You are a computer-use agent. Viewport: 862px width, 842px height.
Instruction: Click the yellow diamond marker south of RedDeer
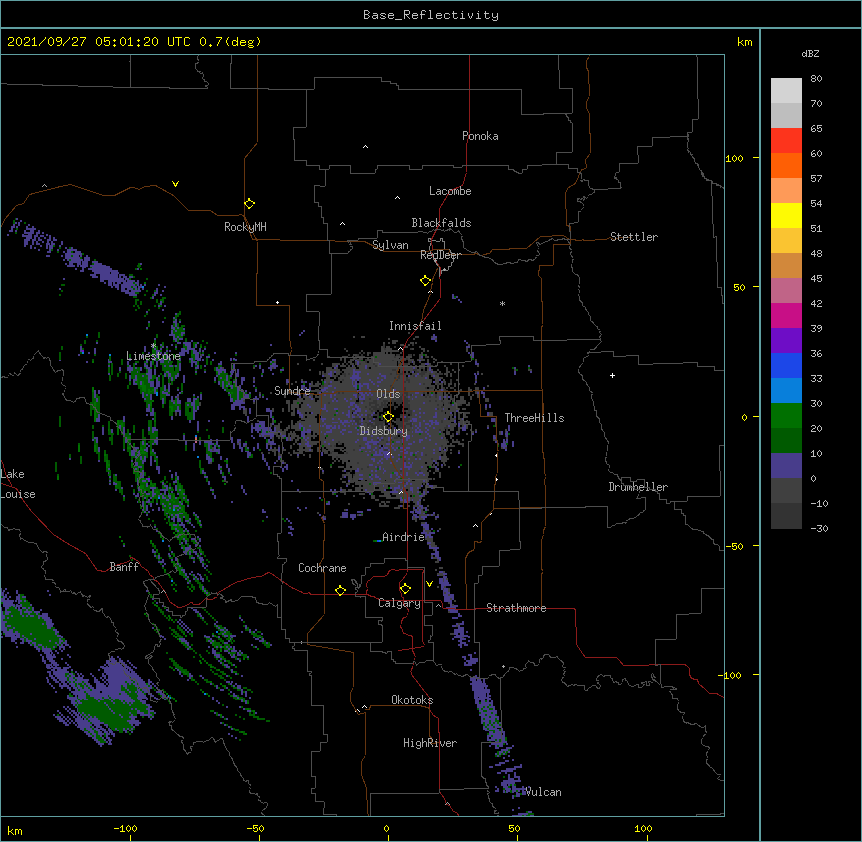(x=425, y=281)
